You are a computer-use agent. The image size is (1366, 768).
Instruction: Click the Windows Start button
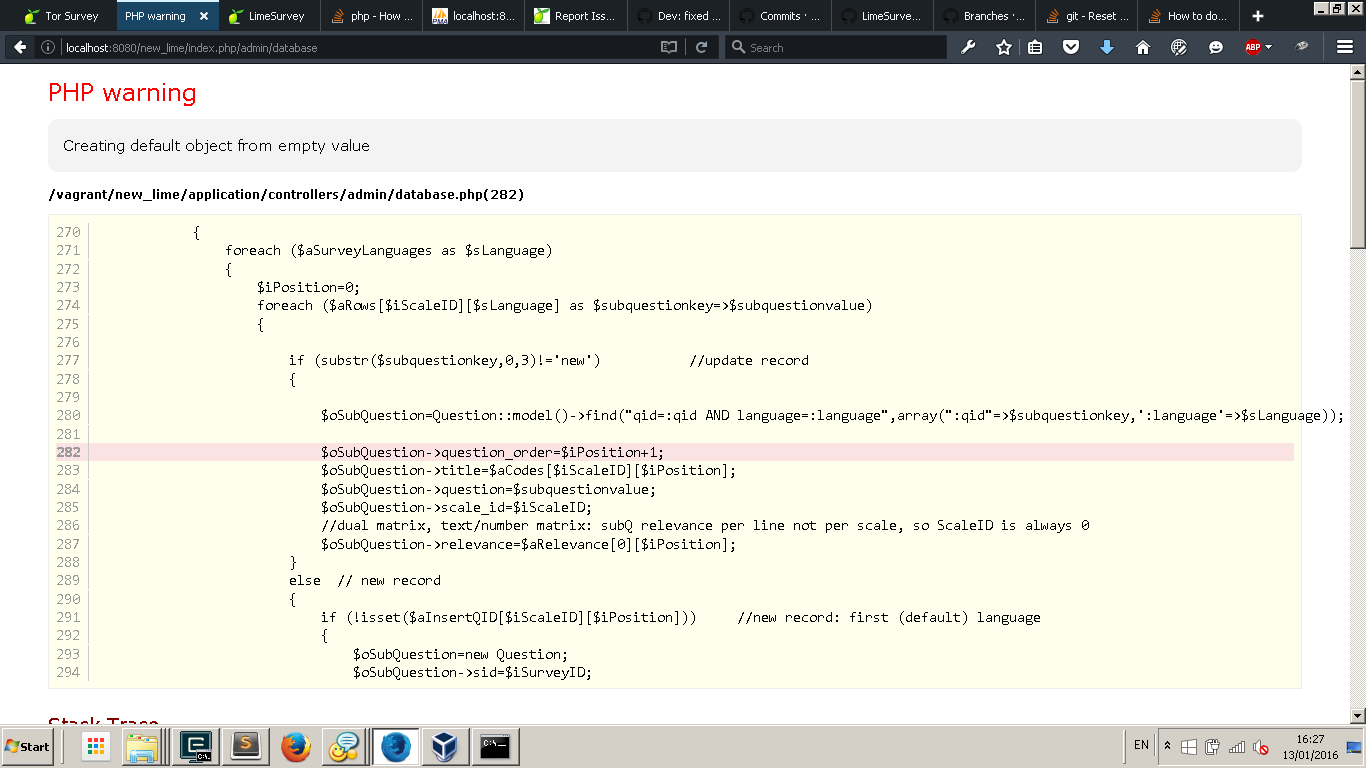[x=28, y=746]
